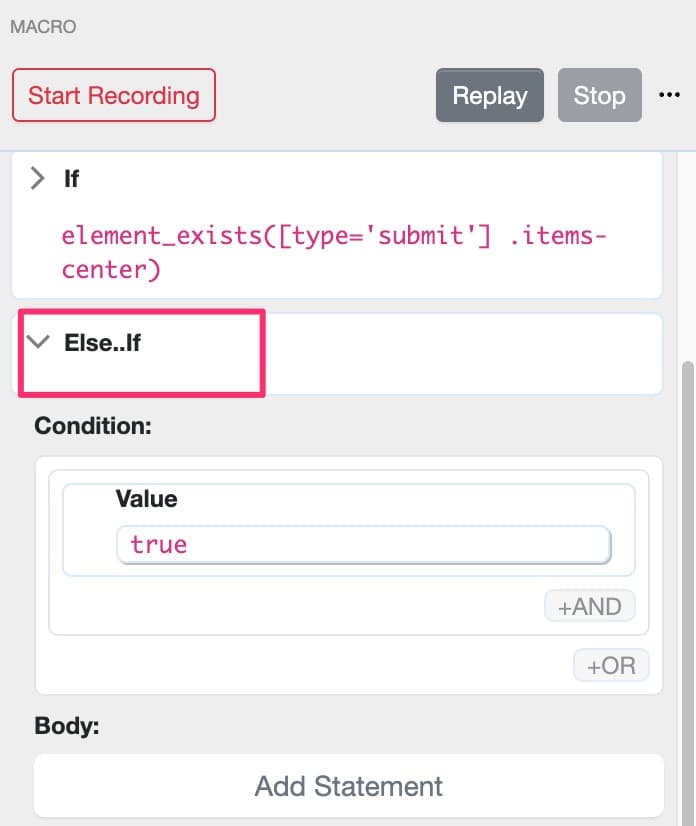This screenshot has height=826, width=696.
Task: Click the Condition: heading
Action: pos(92,426)
